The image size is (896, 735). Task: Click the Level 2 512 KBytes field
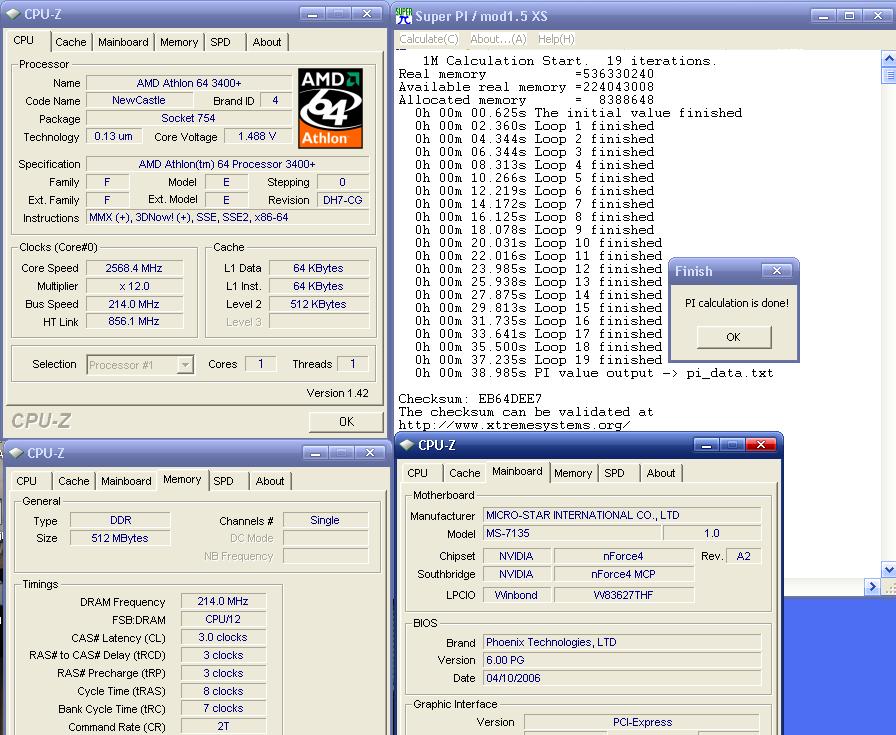point(318,304)
